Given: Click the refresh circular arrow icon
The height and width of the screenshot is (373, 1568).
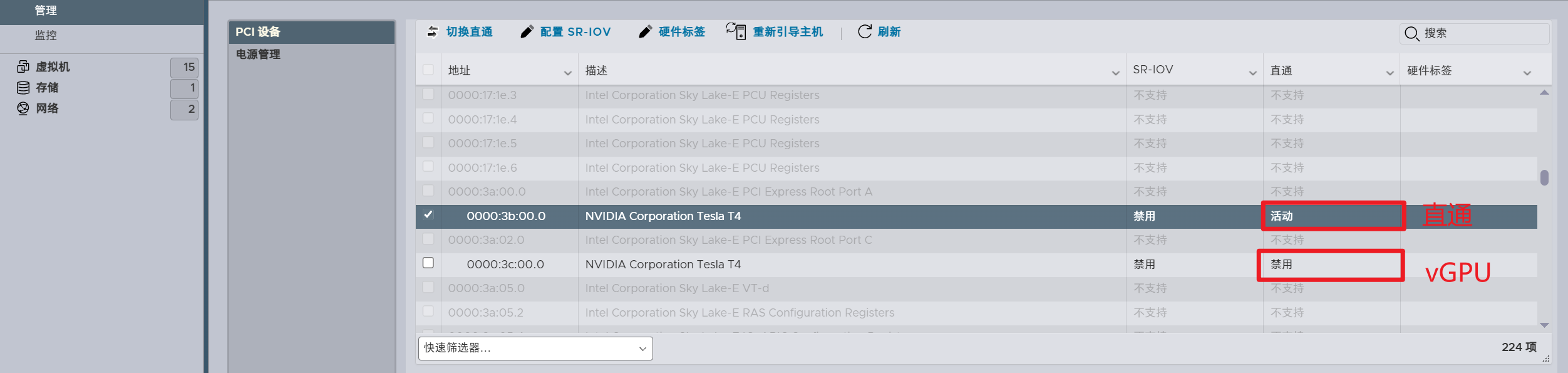Looking at the screenshot, I should click(x=865, y=31).
